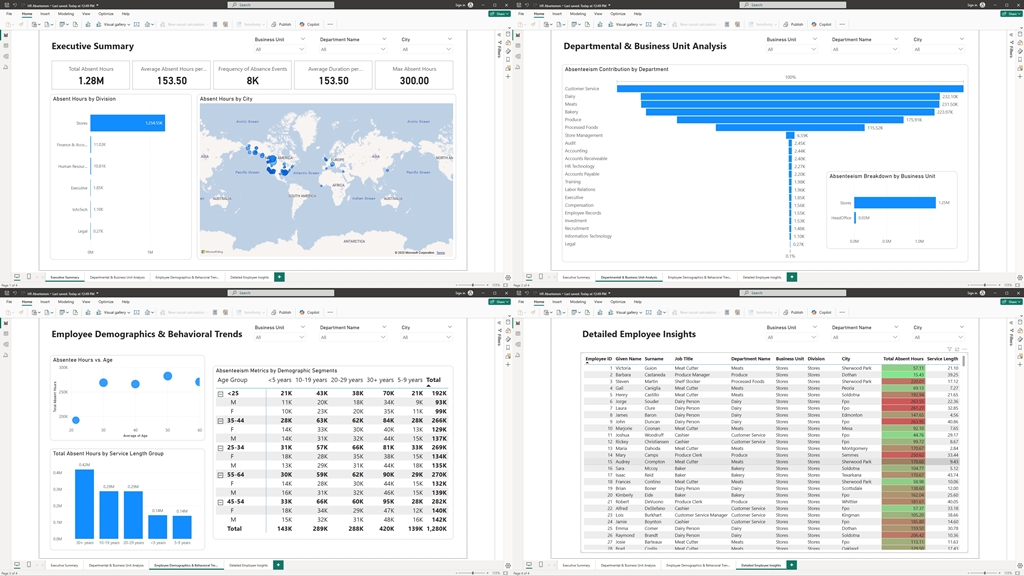Click Save icon in Executive Summary window title bar
Viewport: 1024px width, 576px height.
tap(5, 5)
